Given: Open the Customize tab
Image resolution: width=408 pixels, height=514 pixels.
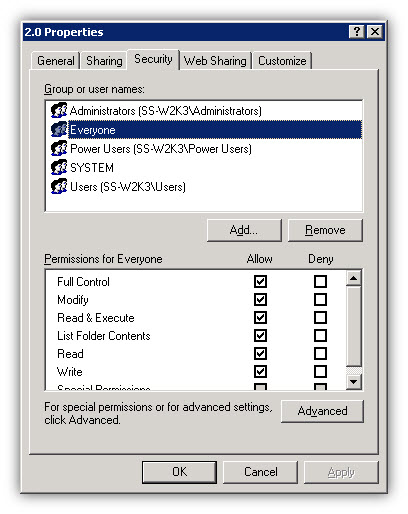Looking at the screenshot, I should (282, 61).
